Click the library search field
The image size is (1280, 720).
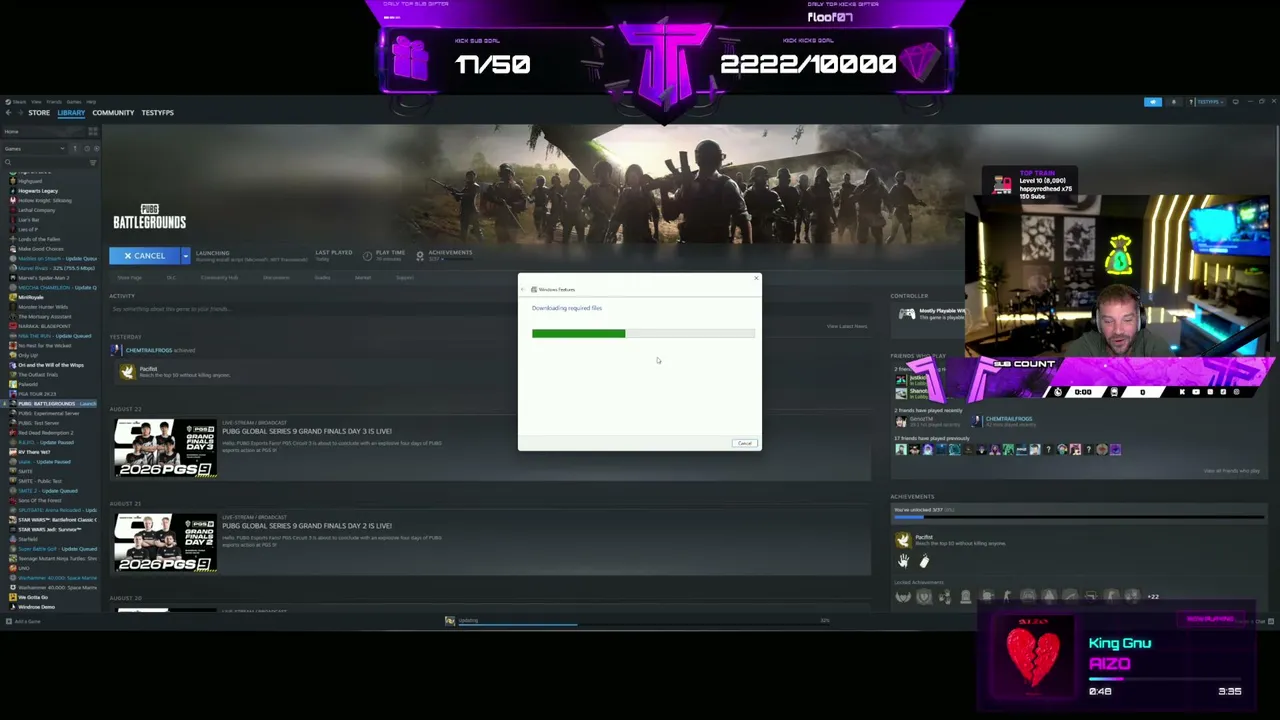[x=45, y=163]
